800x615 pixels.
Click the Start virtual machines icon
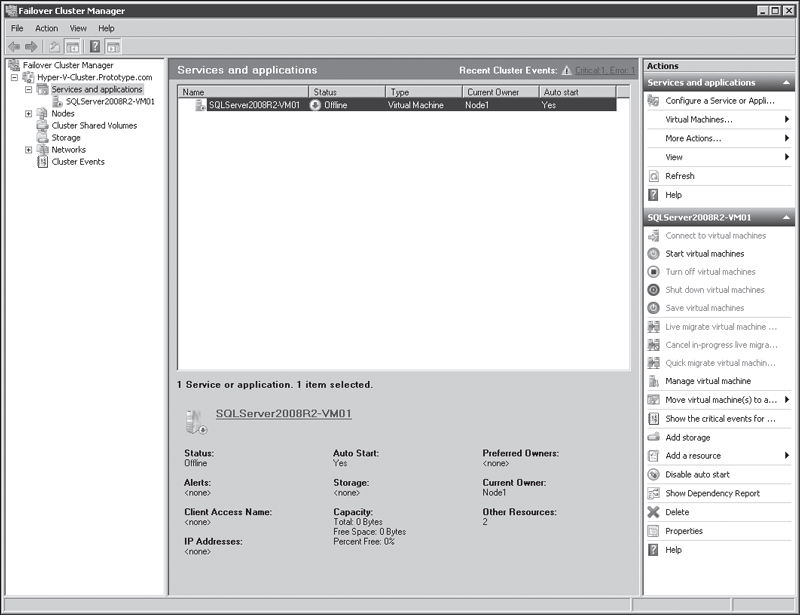654,254
